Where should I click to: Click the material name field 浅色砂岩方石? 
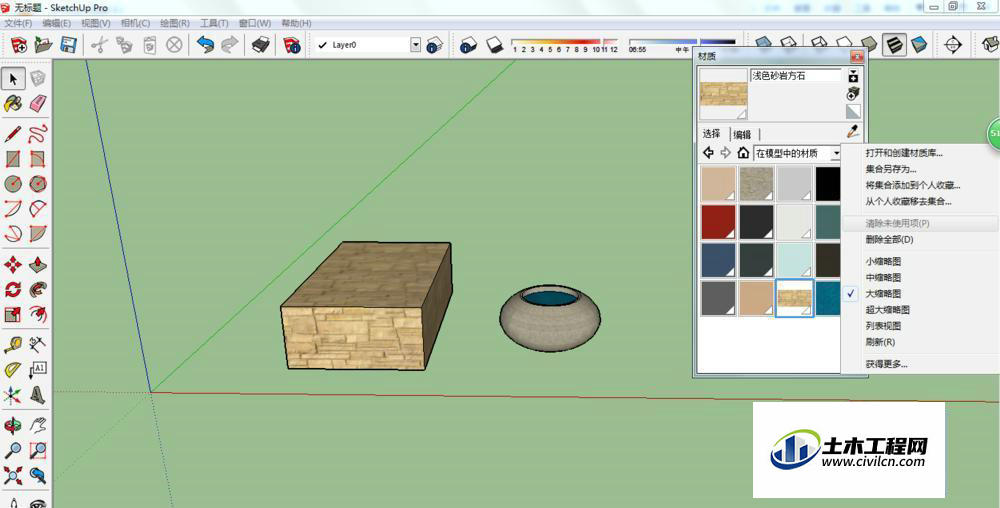795,75
